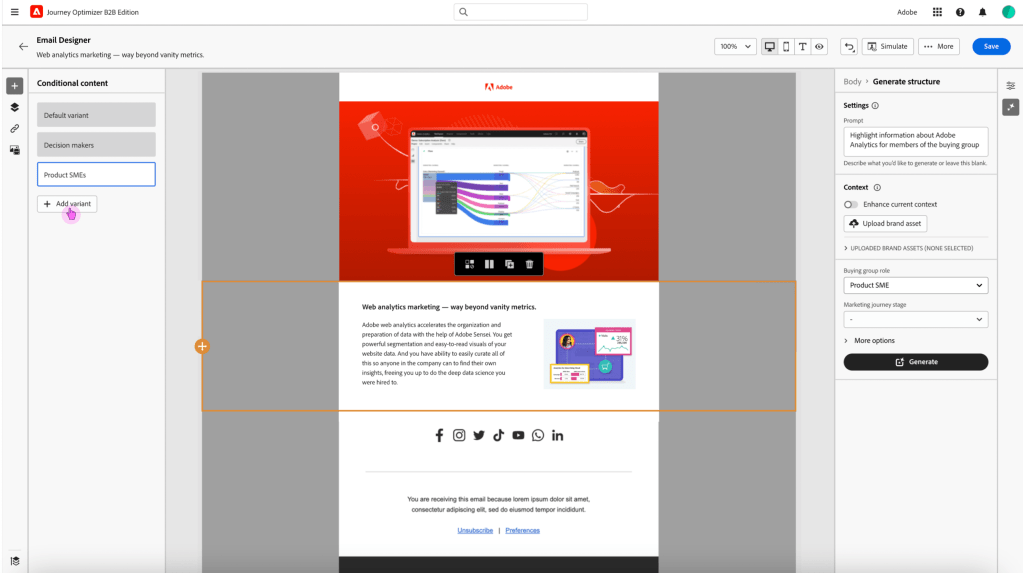Click the bottom-left sidebar icon
Screen dimensions: 1023x573
pos(15,561)
